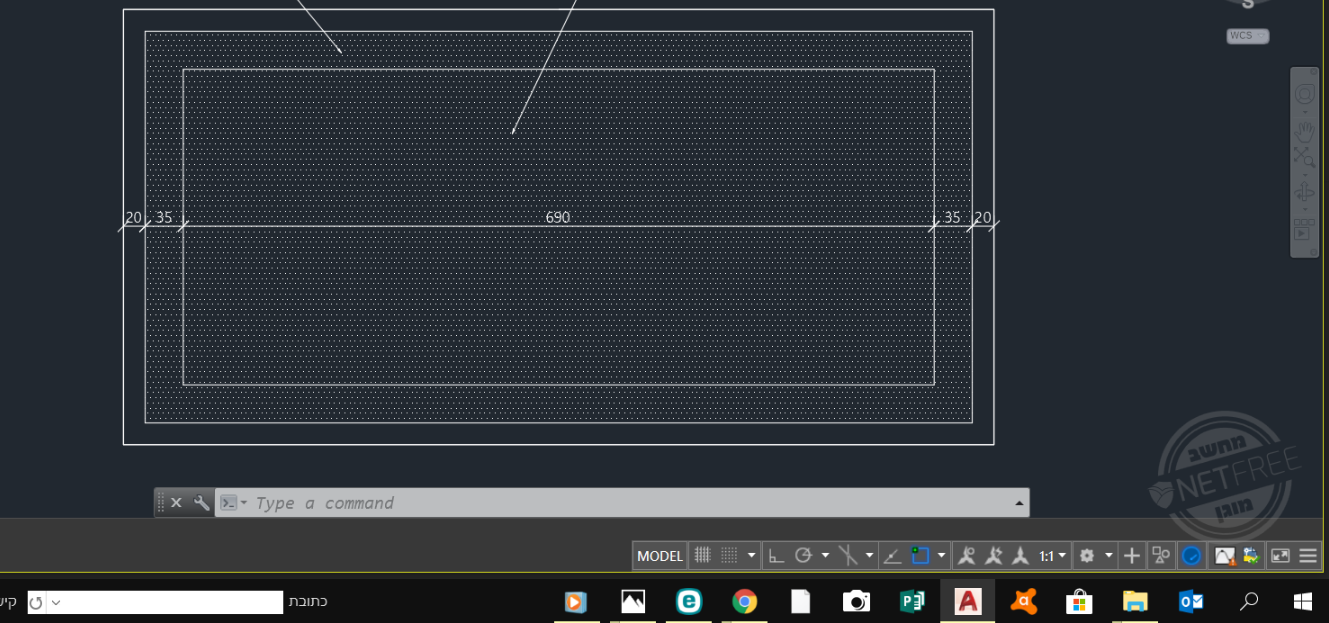Select the left 20 dimension text

[133, 217]
